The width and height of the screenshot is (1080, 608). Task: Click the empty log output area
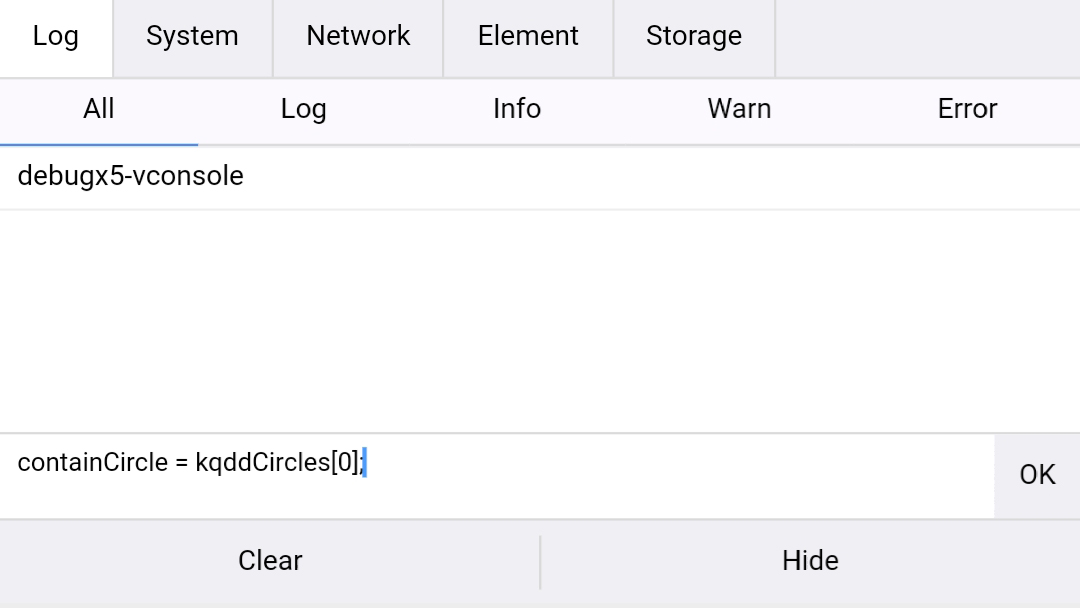540,320
